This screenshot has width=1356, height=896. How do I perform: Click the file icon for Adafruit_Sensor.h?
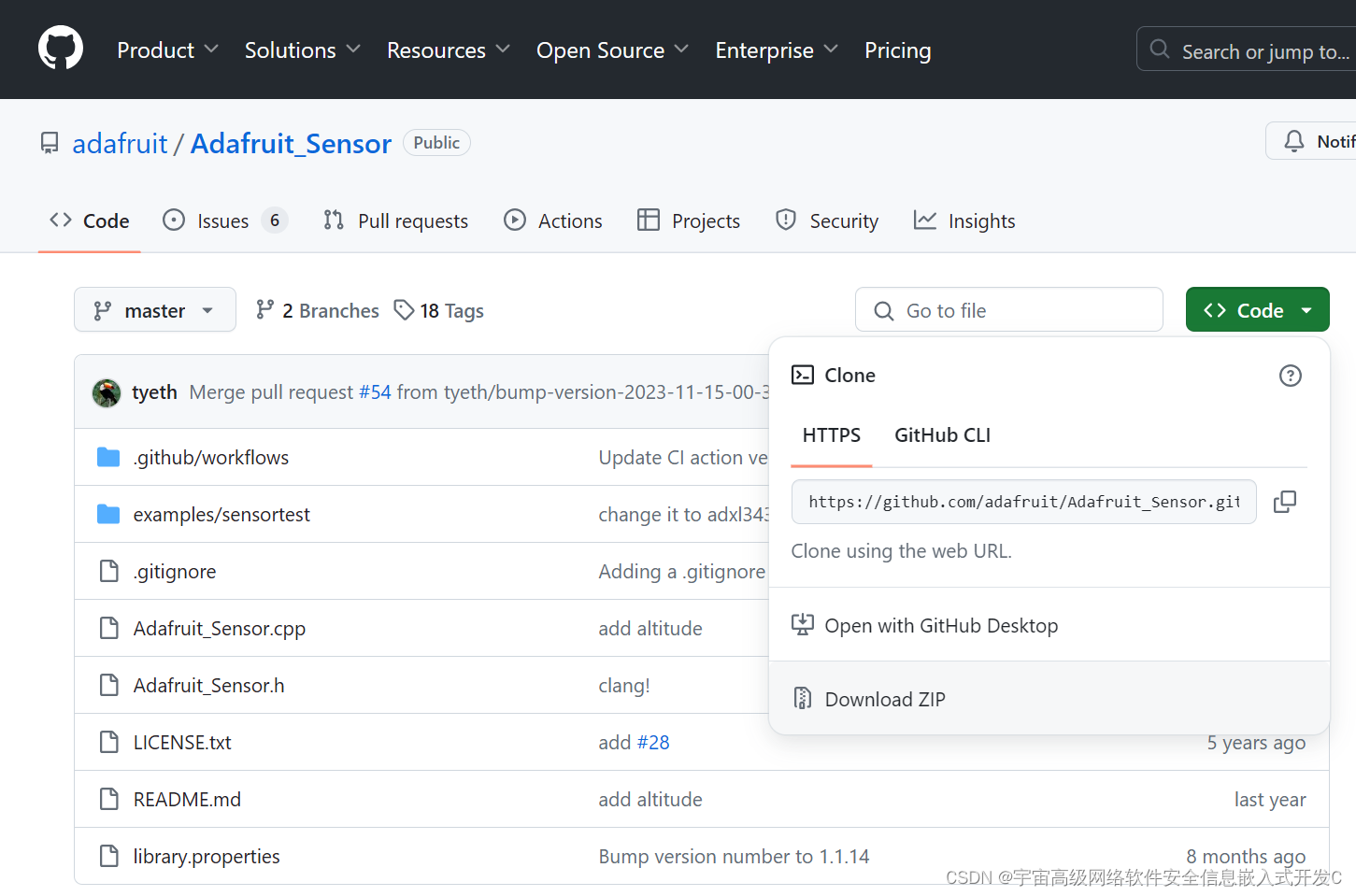click(109, 685)
